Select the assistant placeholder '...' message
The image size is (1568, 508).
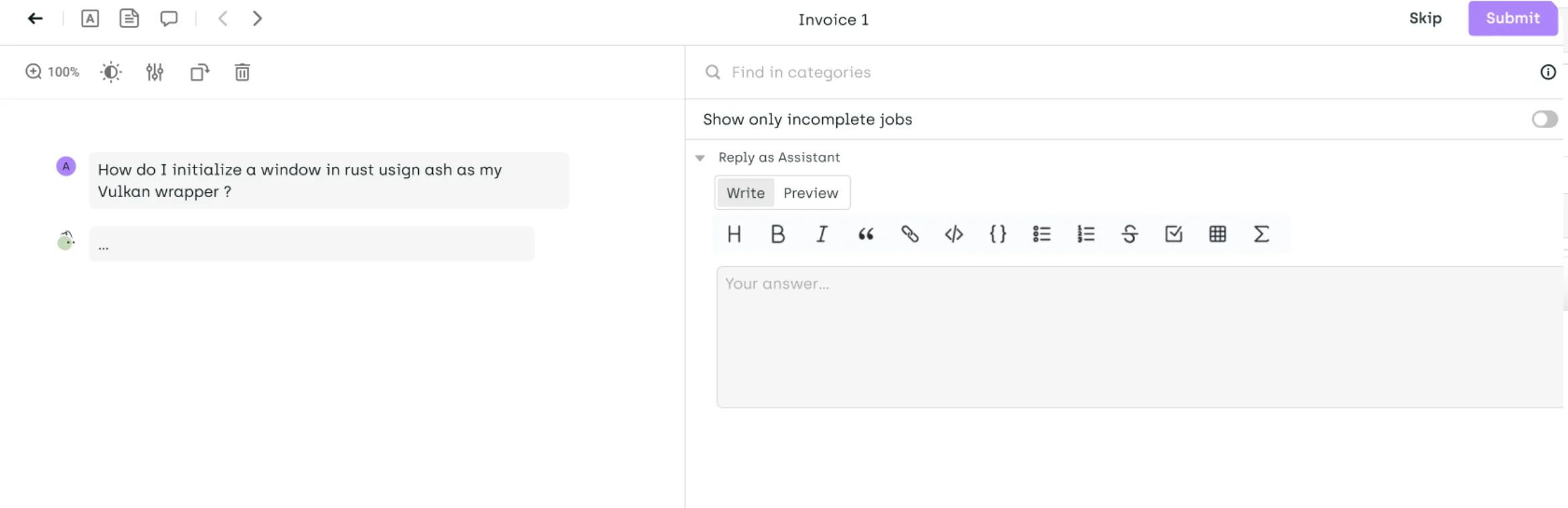[x=312, y=244]
